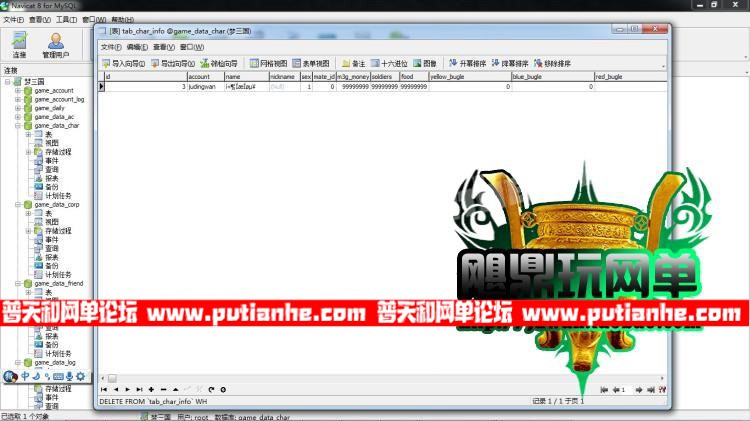Screen dimensions: 750x421
Task: Switch to 网格视图 grid view
Action: point(268,63)
